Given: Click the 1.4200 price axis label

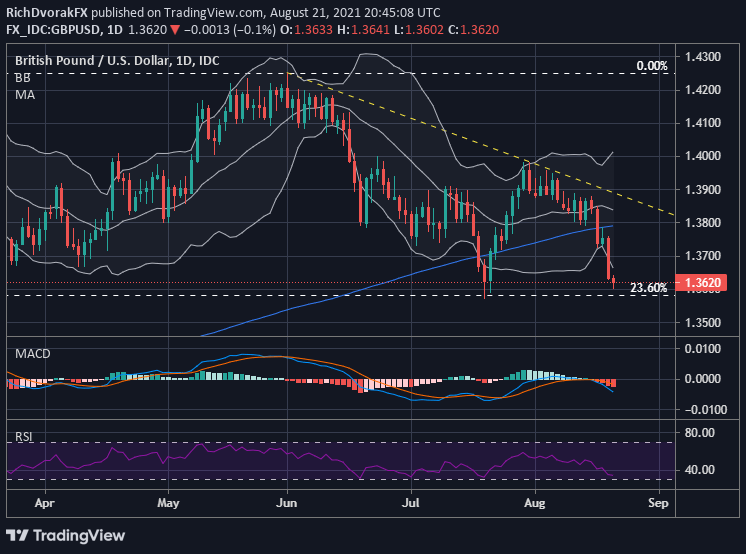Looking at the screenshot, I should point(703,90).
